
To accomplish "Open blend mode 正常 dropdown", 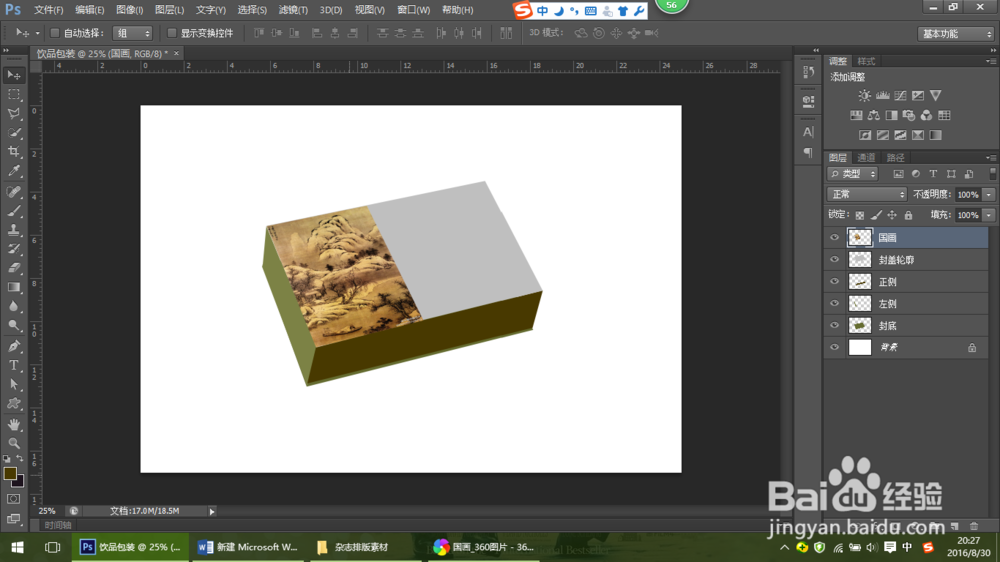I will (x=866, y=195).
